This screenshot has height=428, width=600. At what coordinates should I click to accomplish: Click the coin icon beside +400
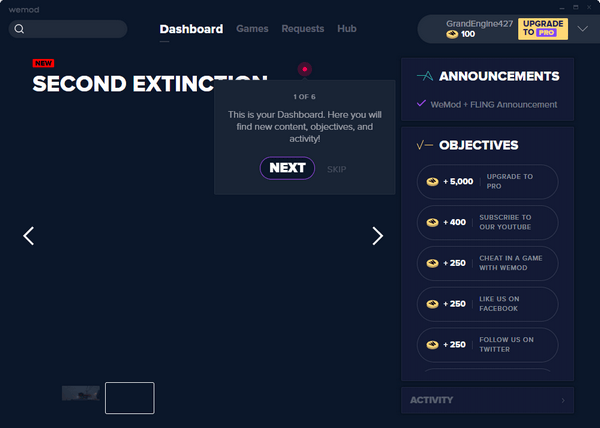pyautogui.click(x=432, y=223)
